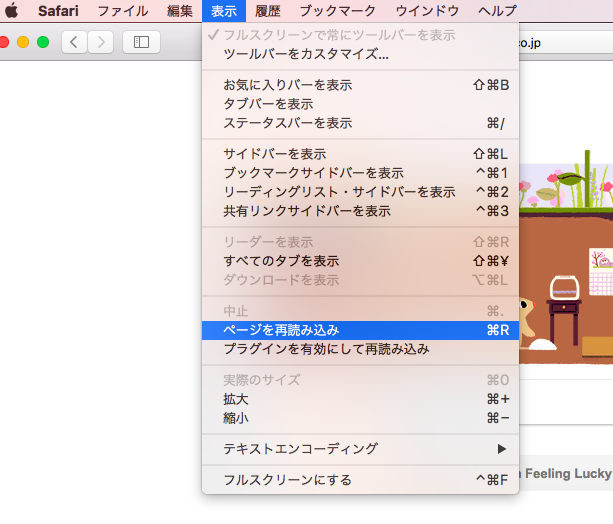Image resolution: width=613 pixels, height=524 pixels.
Task: Open the 編集 menu
Action: click(180, 11)
